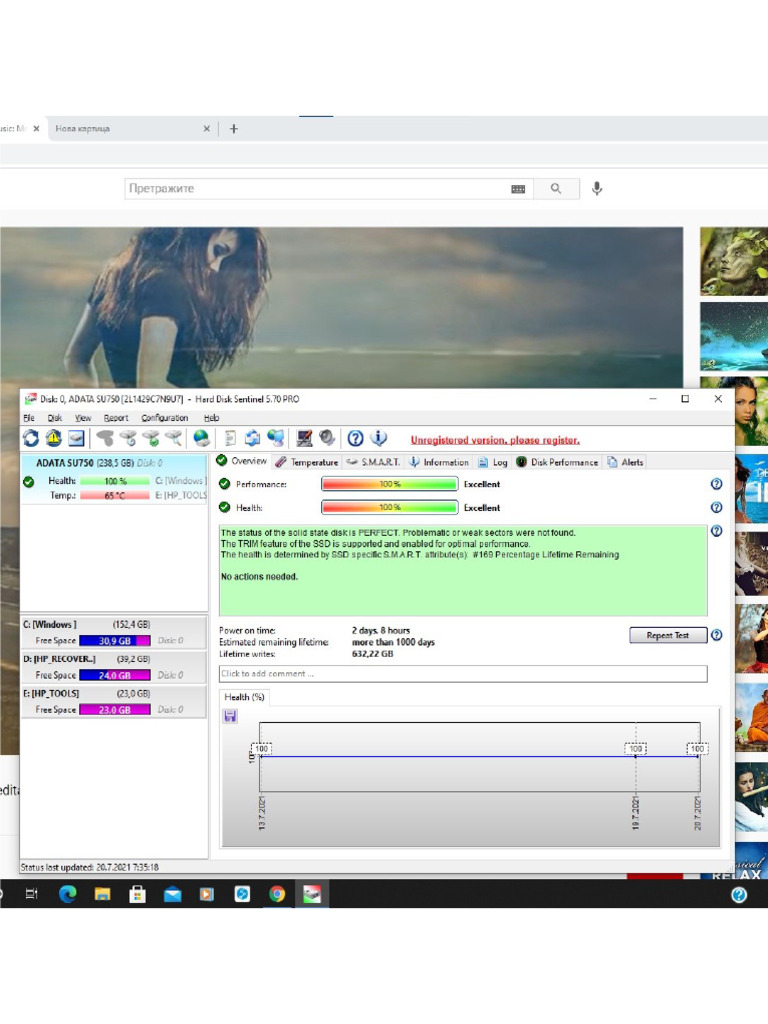Click the information 'i' toolbar icon
Image resolution: width=768 pixels, height=1024 pixels.
click(x=379, y=438)
